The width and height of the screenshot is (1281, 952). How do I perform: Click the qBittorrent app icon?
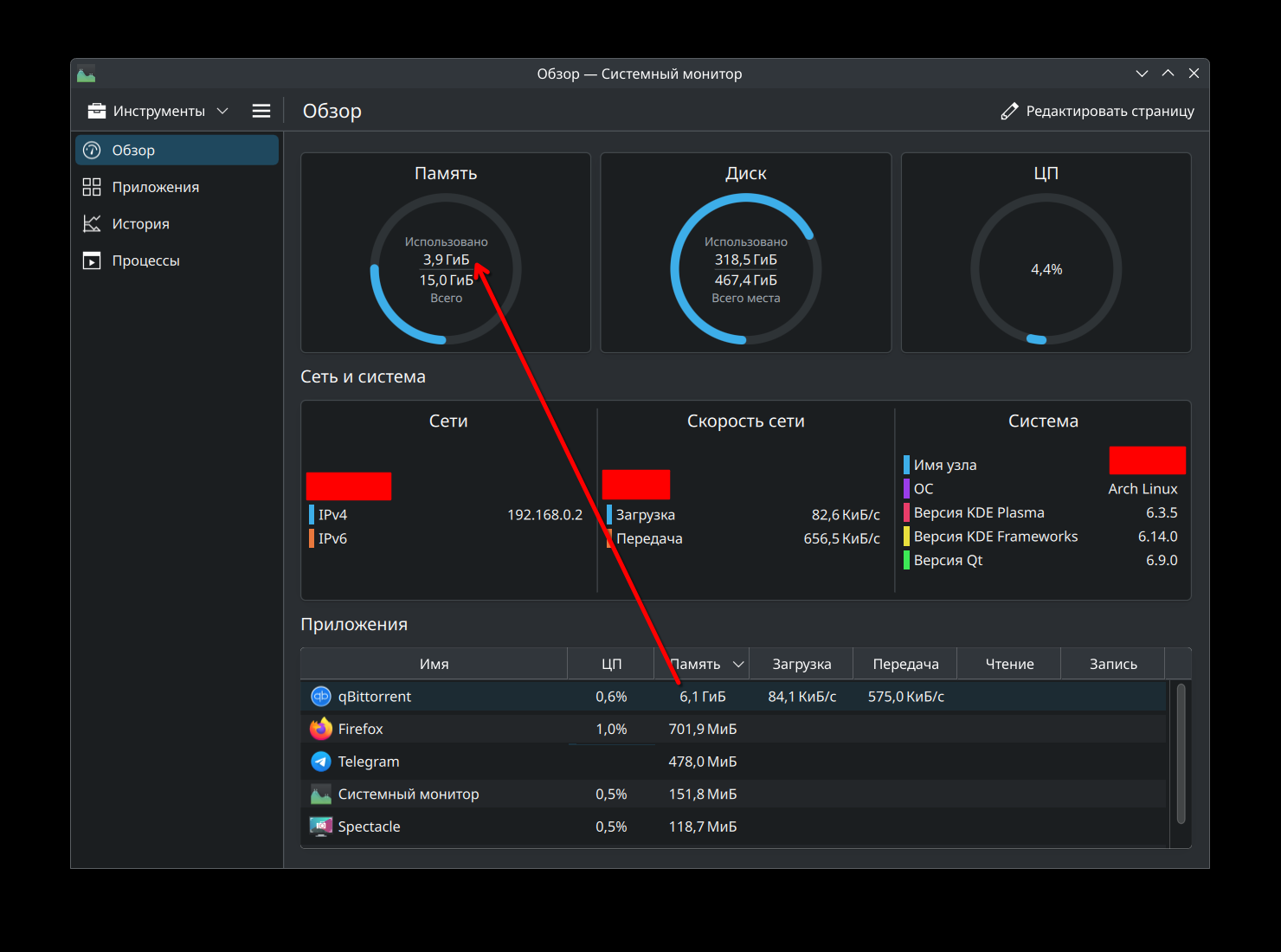point(321,697)
